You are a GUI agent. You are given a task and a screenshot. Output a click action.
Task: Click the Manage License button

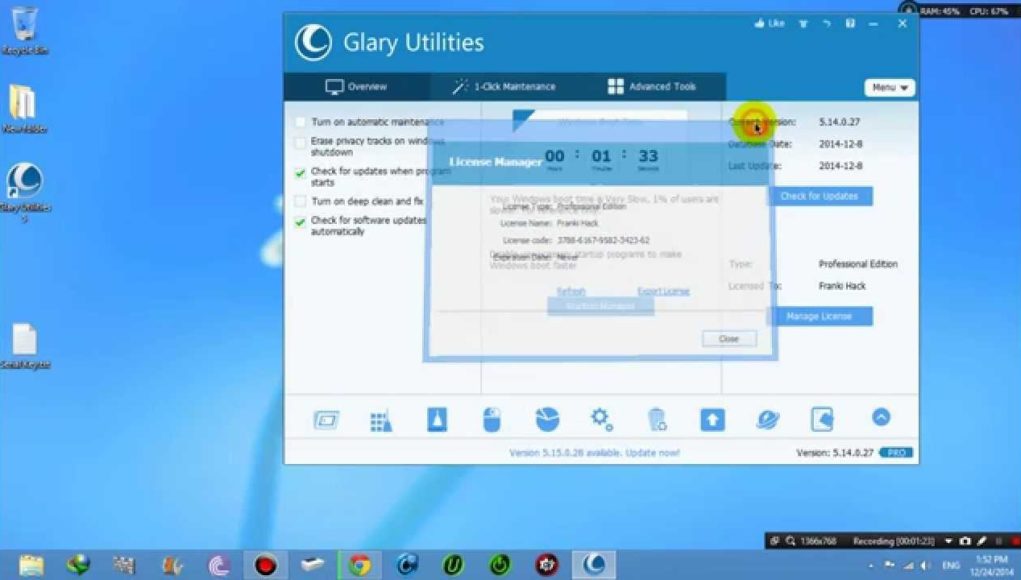tap(819, 317)
